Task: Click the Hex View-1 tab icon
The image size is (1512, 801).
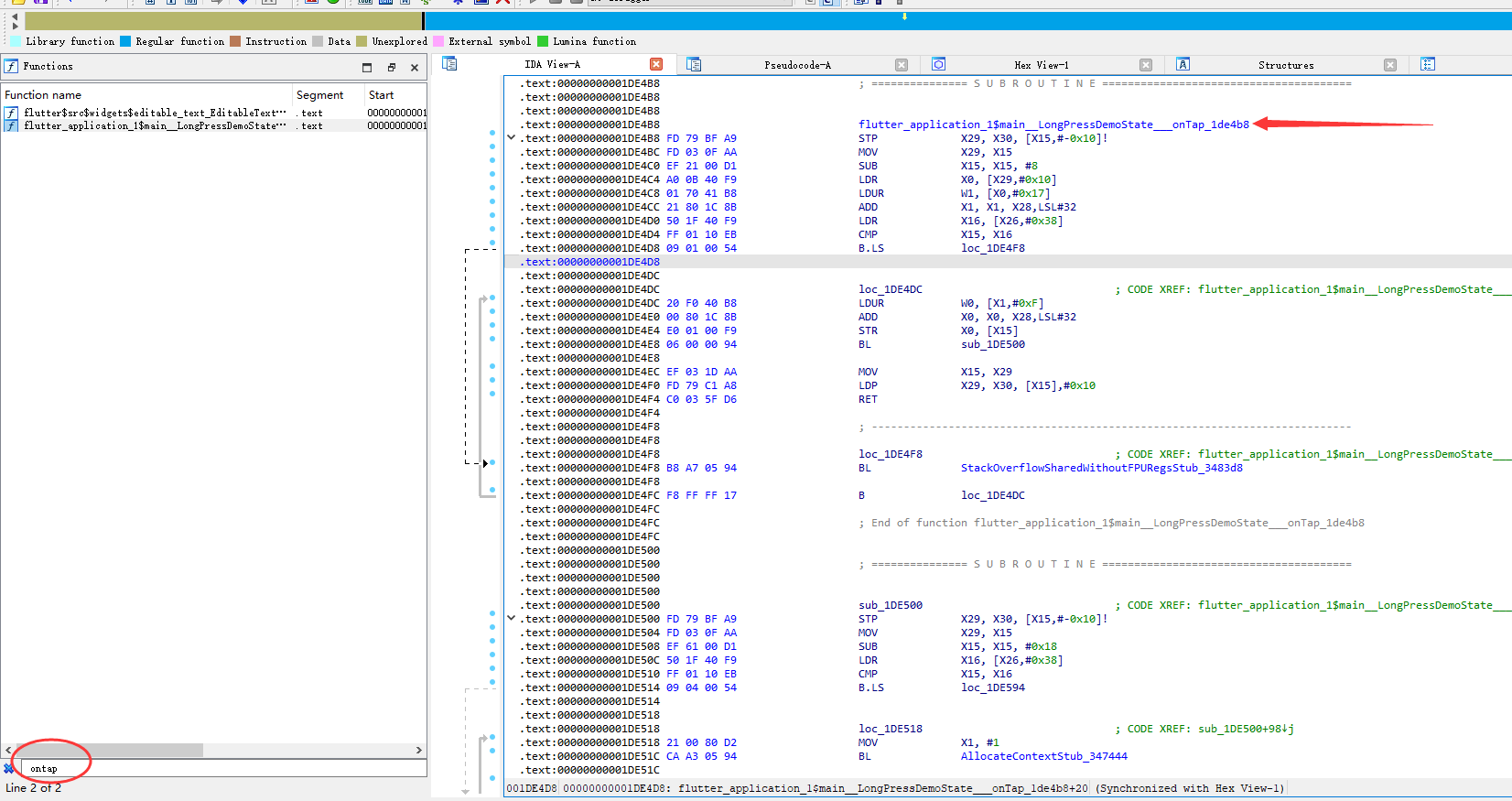Action: click(x=938, y=64)
